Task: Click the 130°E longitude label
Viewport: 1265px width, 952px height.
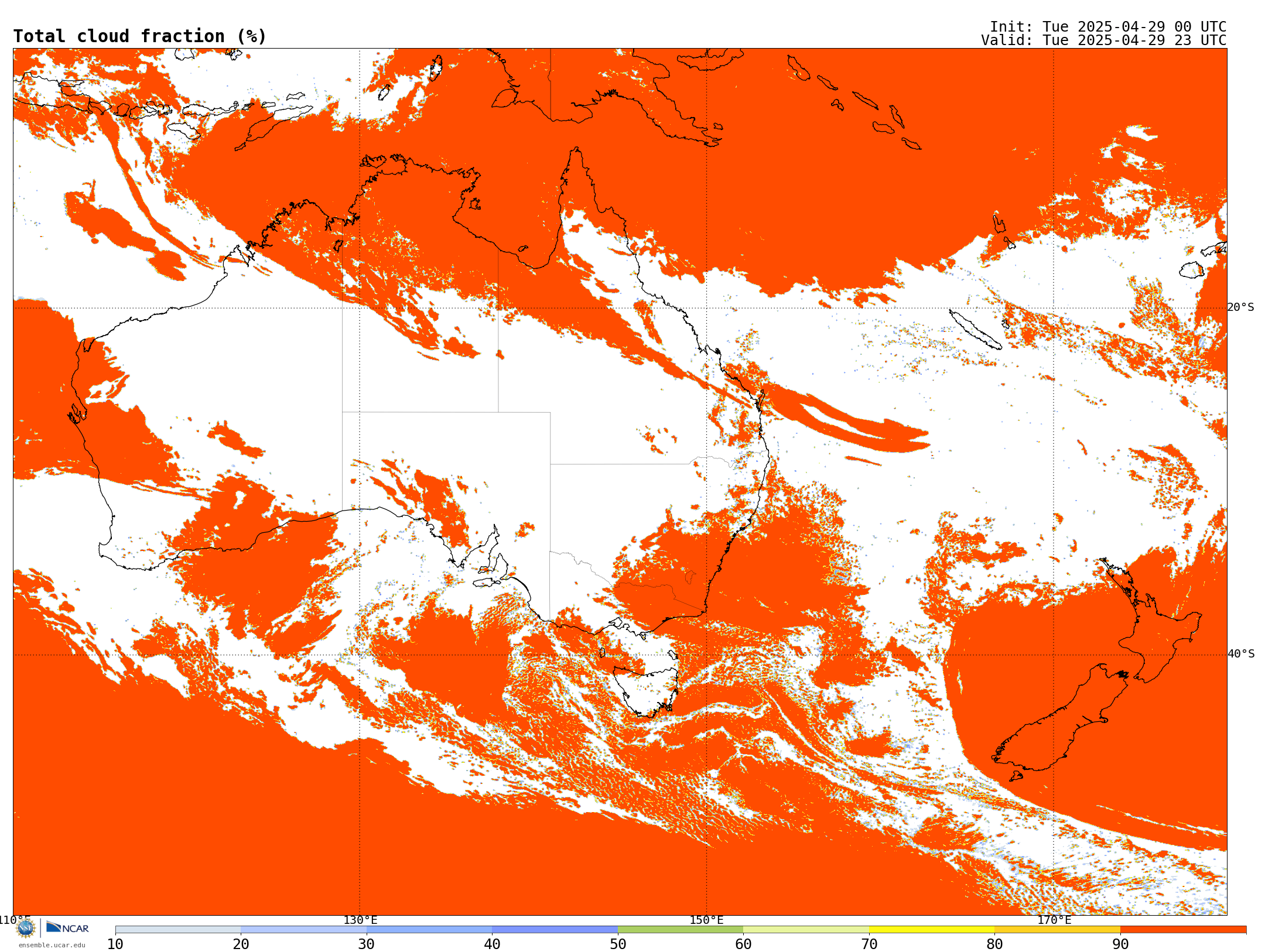Action: pos(360,920)
